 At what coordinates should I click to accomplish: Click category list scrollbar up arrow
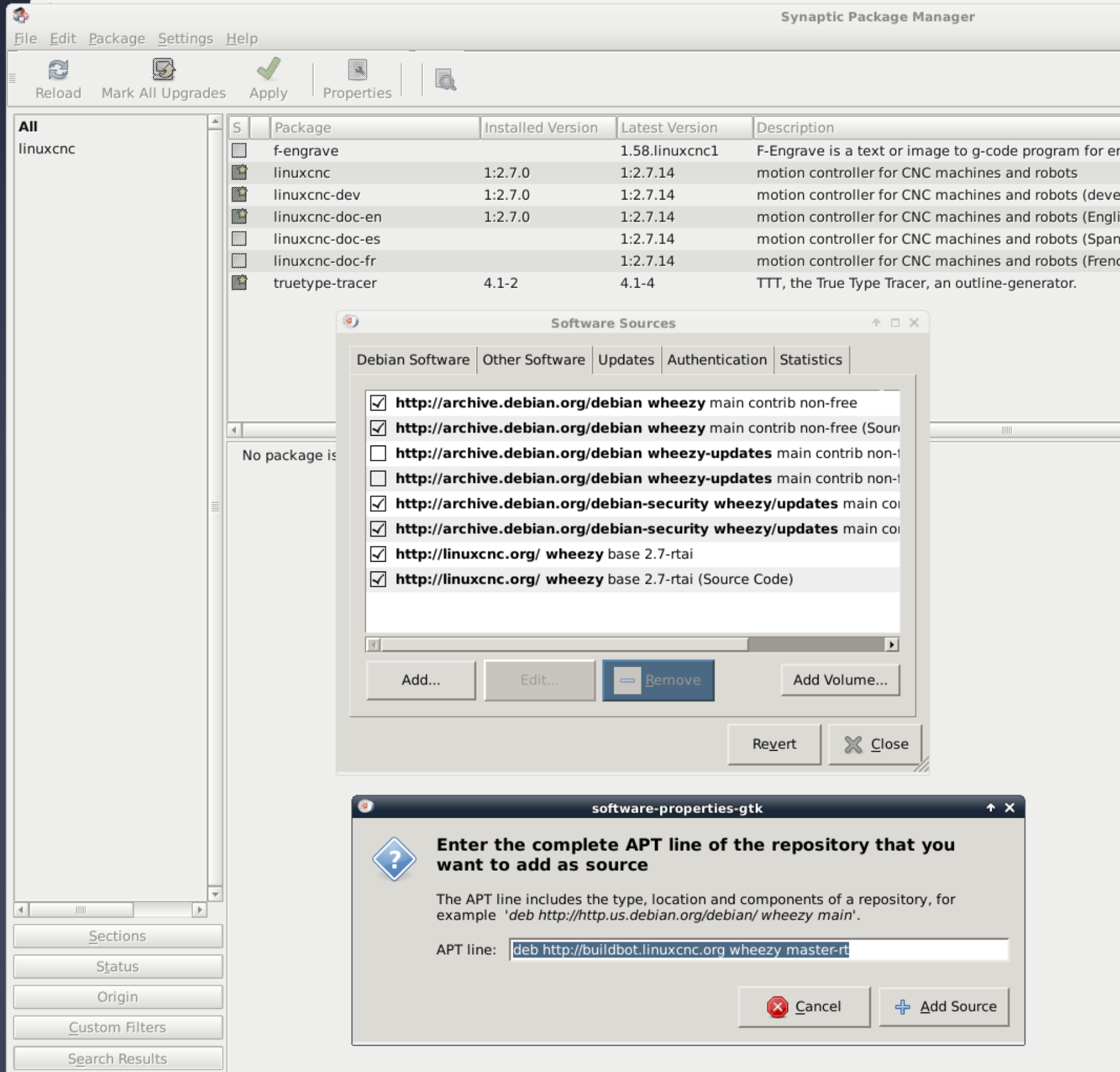[x=215, y=122]
